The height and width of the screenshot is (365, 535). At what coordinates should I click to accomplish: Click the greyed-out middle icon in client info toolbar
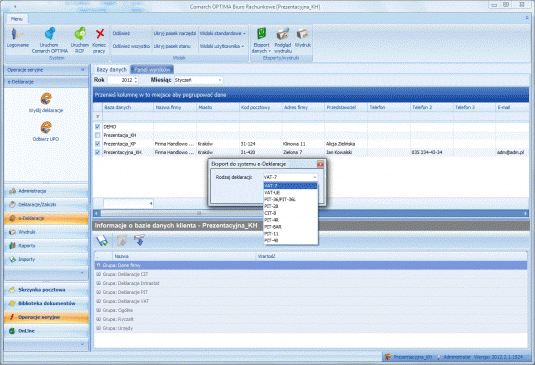point(121,240)
